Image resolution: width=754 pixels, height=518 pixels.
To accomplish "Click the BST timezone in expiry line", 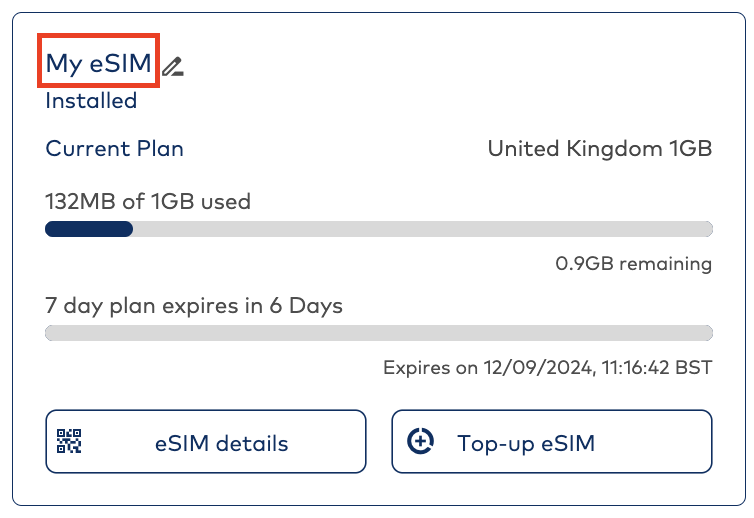I will click(x=694, y=368).
